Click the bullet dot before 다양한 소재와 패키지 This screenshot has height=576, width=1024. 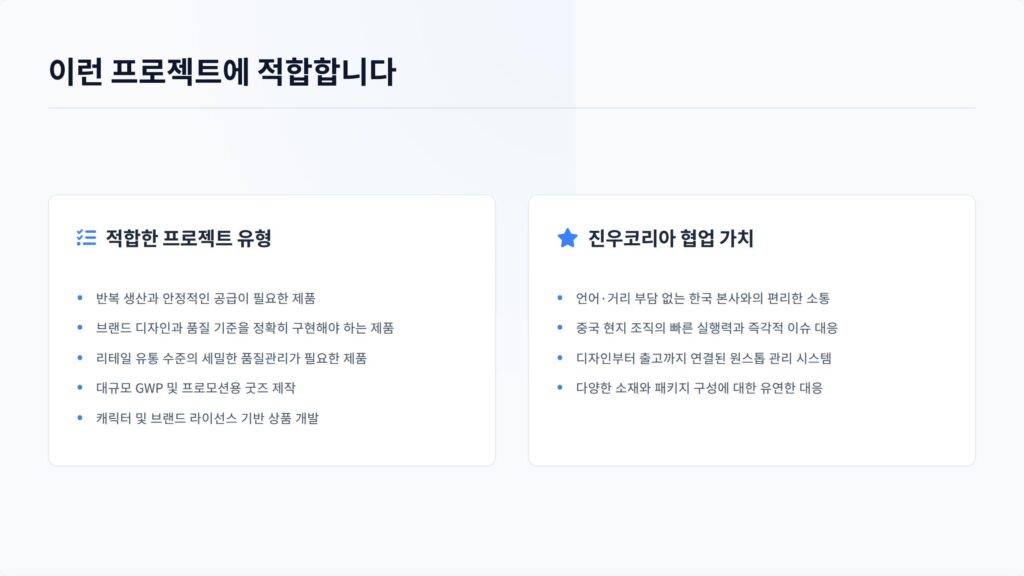pyautogui.click(x=560, y=387)
